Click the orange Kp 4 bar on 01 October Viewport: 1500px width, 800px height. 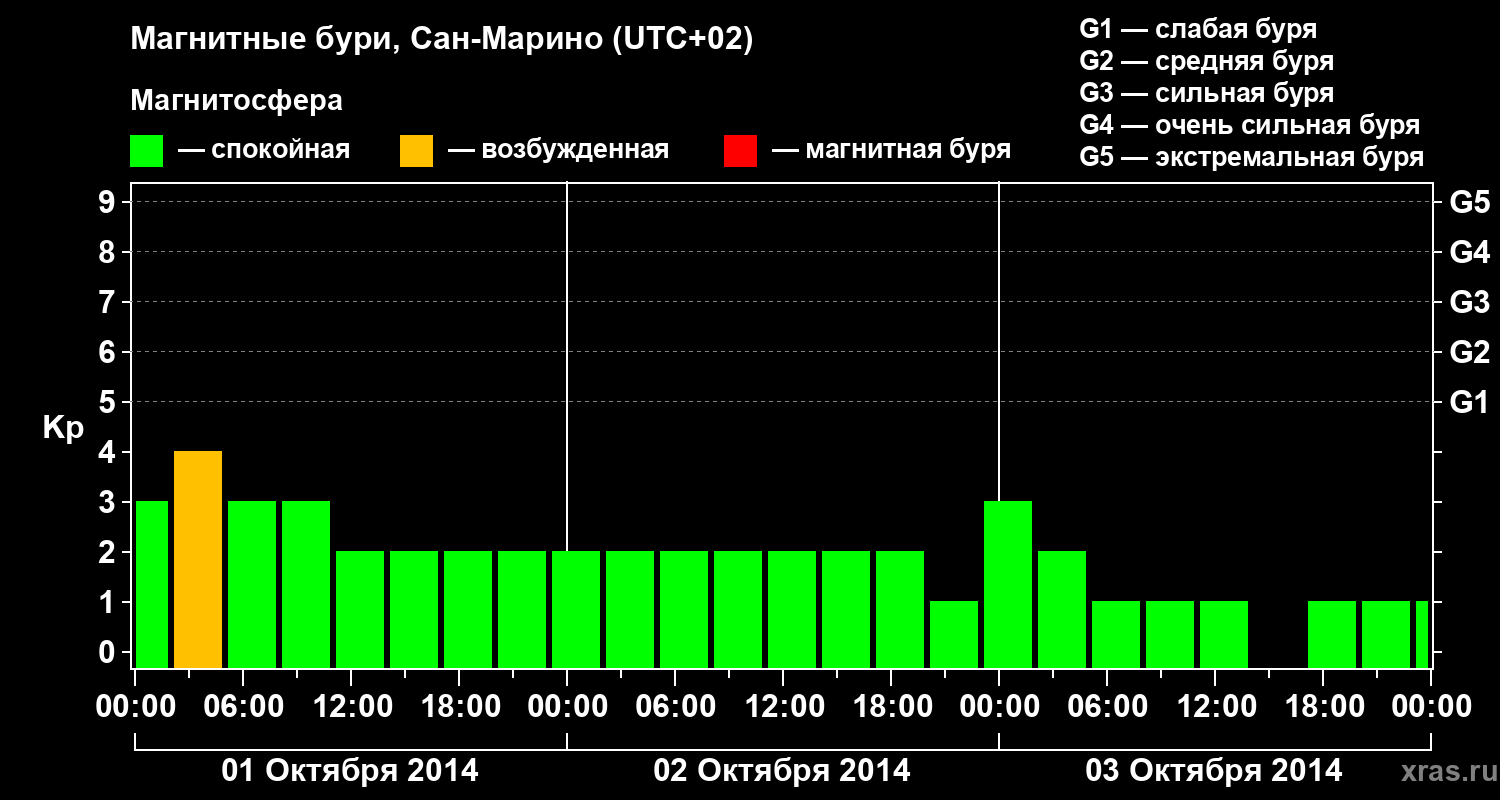(198, 560)
